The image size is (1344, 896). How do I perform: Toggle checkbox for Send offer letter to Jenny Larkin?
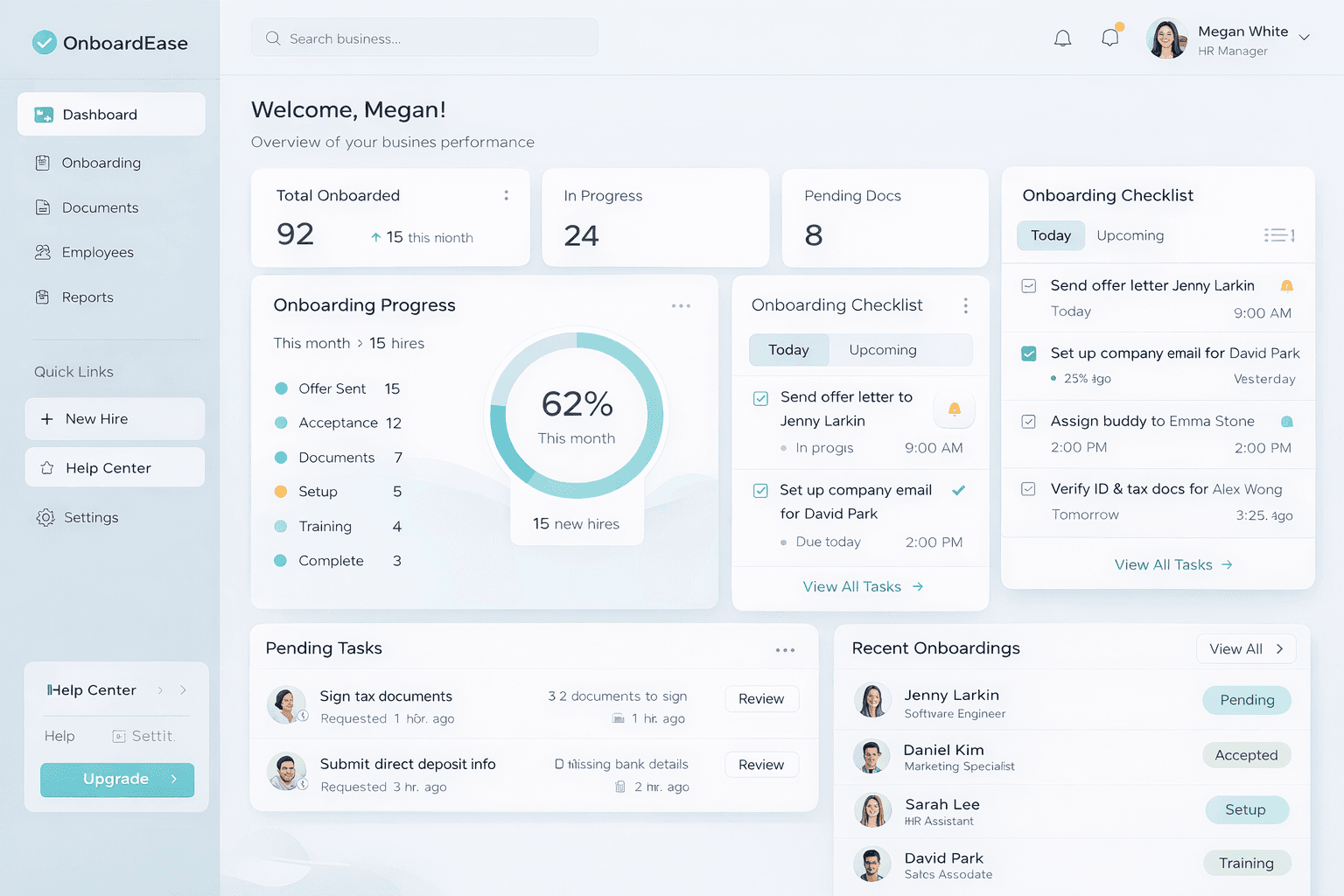pos(760,398)
